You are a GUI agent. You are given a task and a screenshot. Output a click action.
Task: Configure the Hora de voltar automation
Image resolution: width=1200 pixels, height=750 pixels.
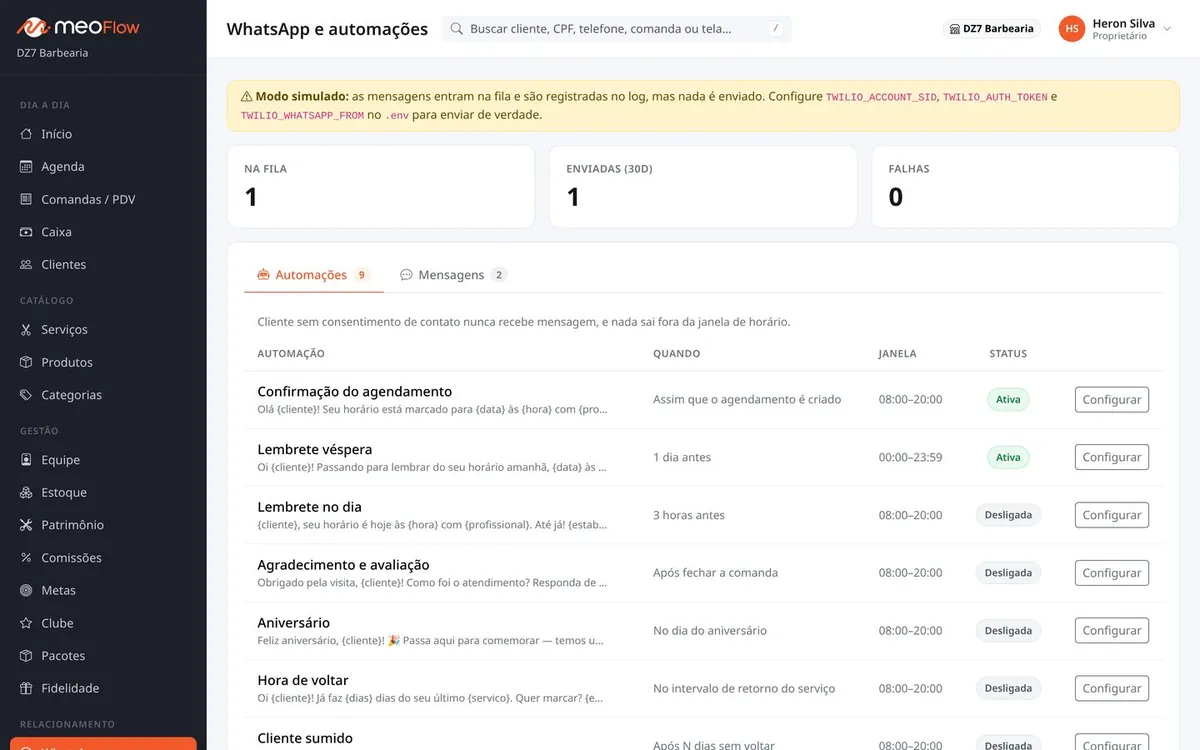[x=1111, y=689]
